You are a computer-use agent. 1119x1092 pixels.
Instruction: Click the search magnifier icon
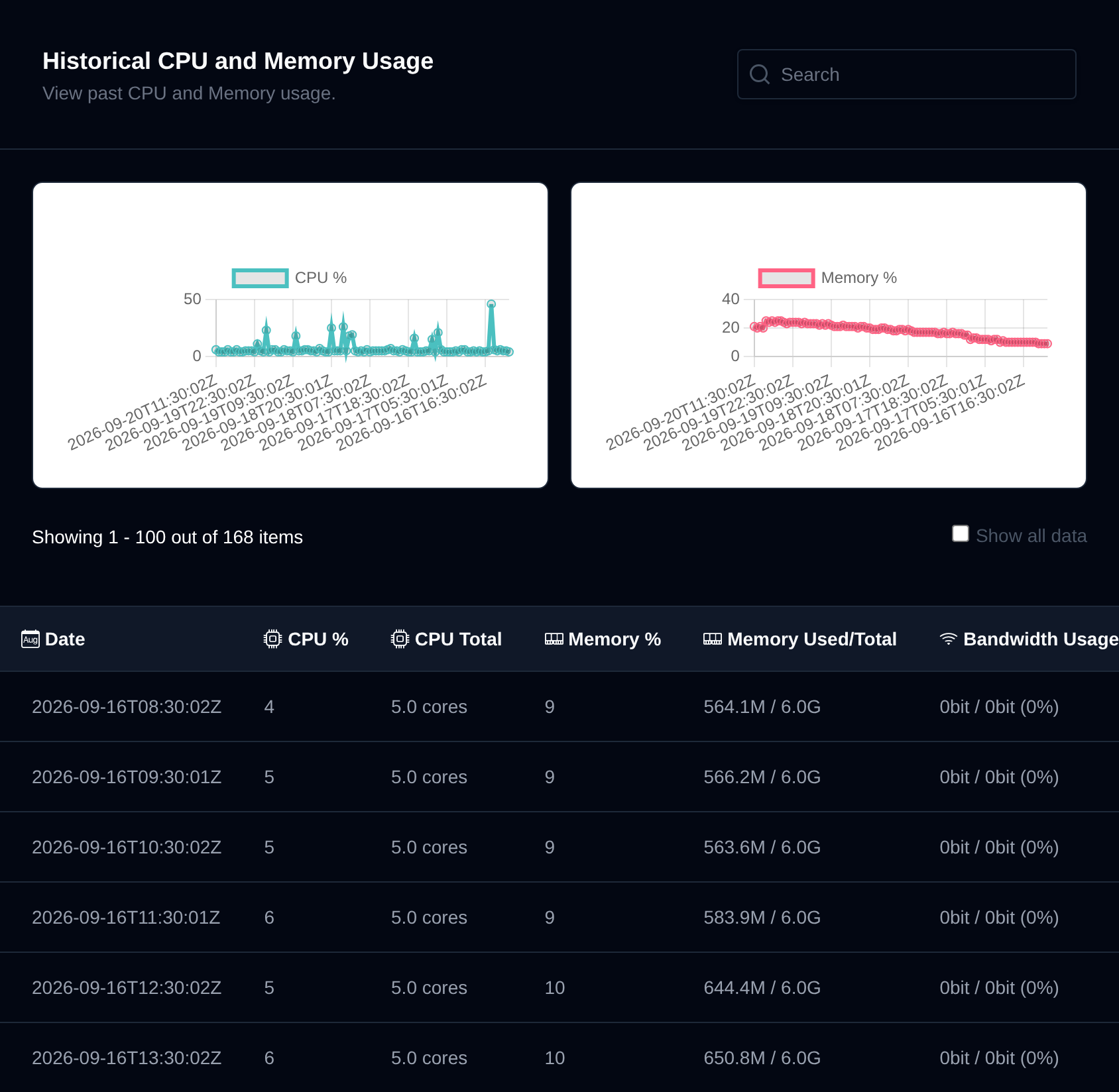coord(760,74)
